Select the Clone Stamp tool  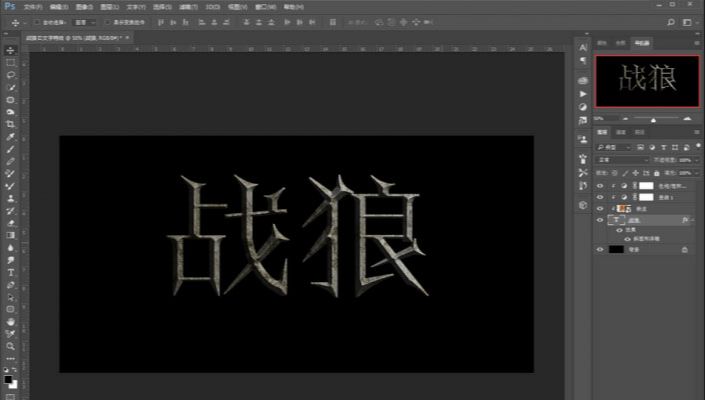[10, 198]
